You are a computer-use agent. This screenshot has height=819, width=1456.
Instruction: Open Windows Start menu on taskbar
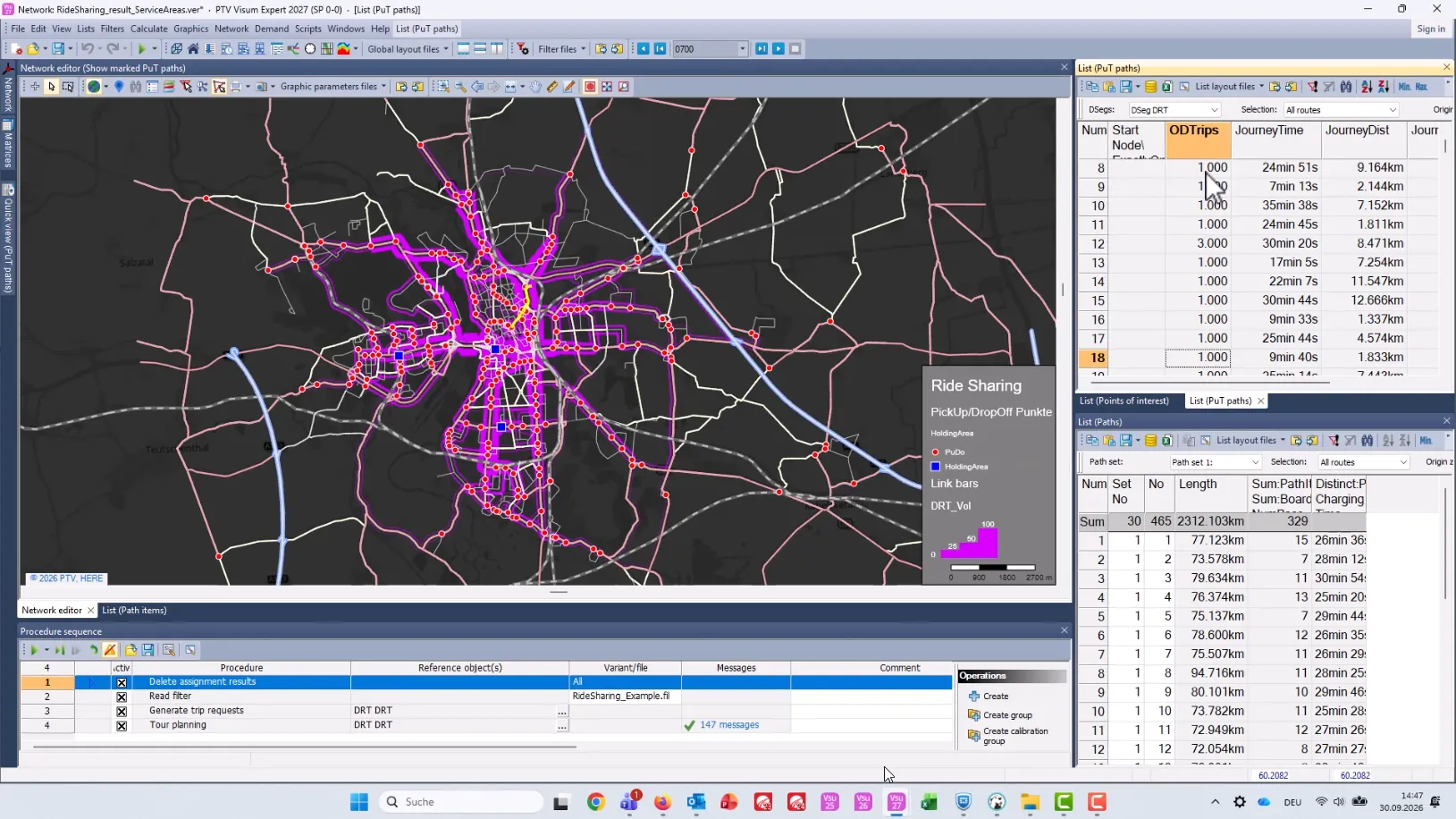(x=359, y=802)
